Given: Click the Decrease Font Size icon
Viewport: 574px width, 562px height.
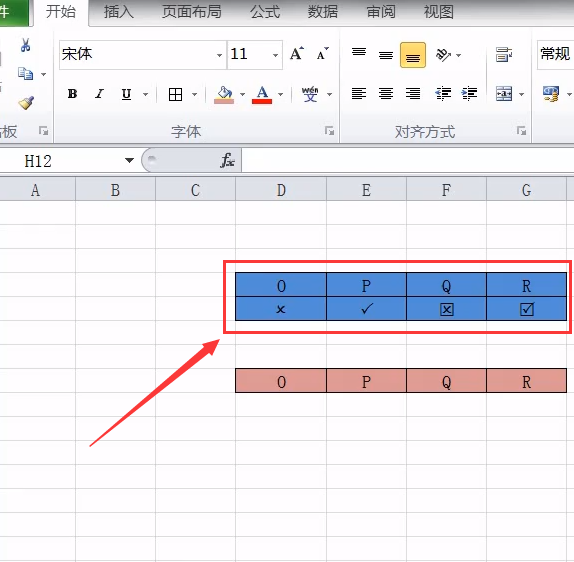Looking at the screenshot, I should (x=323, y=54).
